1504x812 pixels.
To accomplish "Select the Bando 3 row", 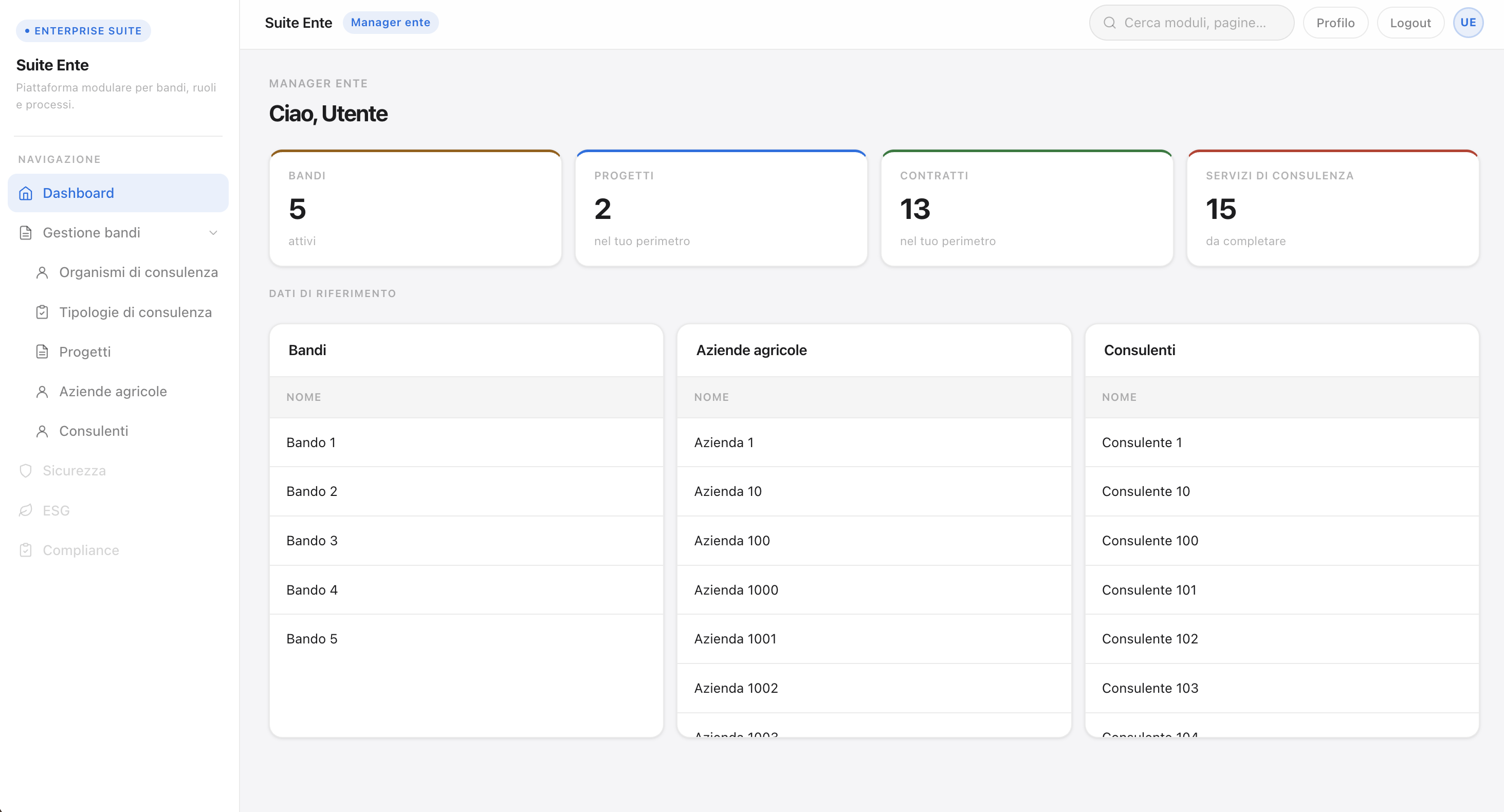I will tap(466, 541).
